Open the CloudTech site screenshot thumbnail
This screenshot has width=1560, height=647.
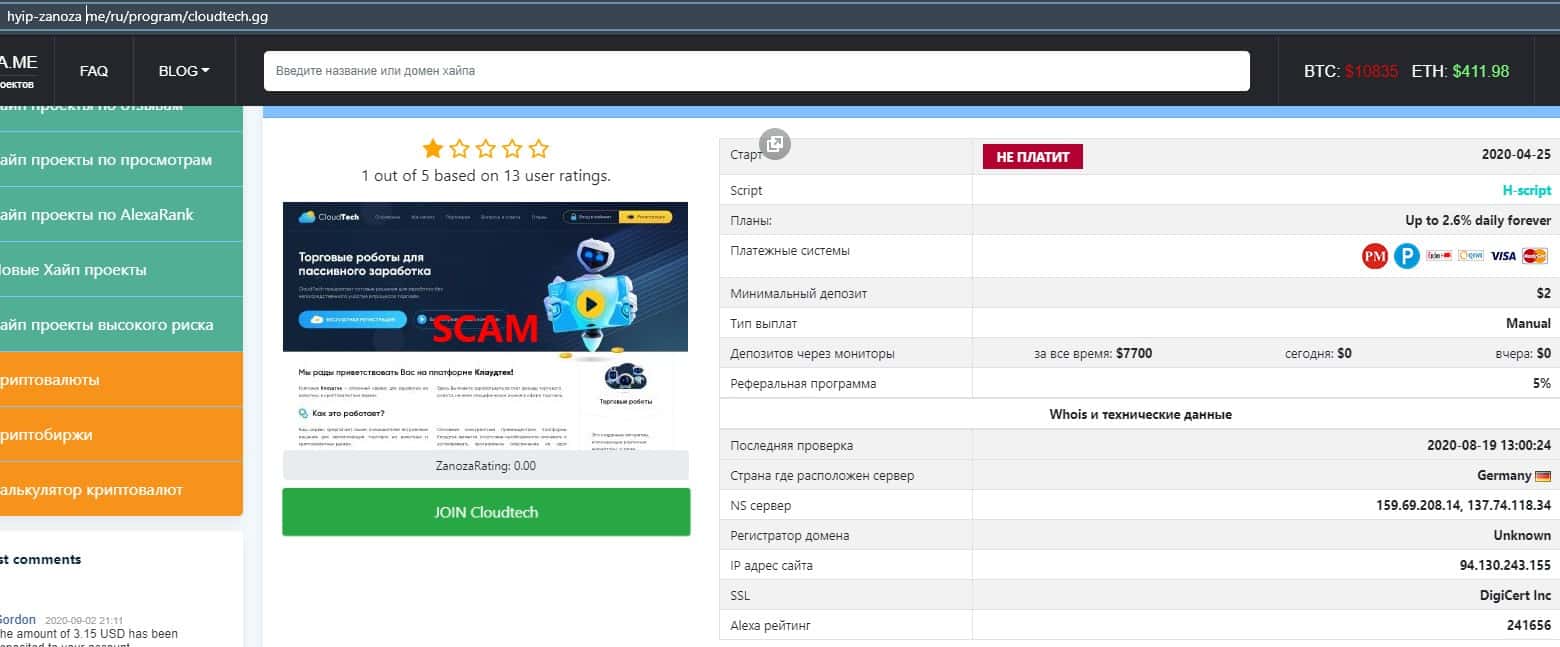pyautogui.click(x=485, y=326)
